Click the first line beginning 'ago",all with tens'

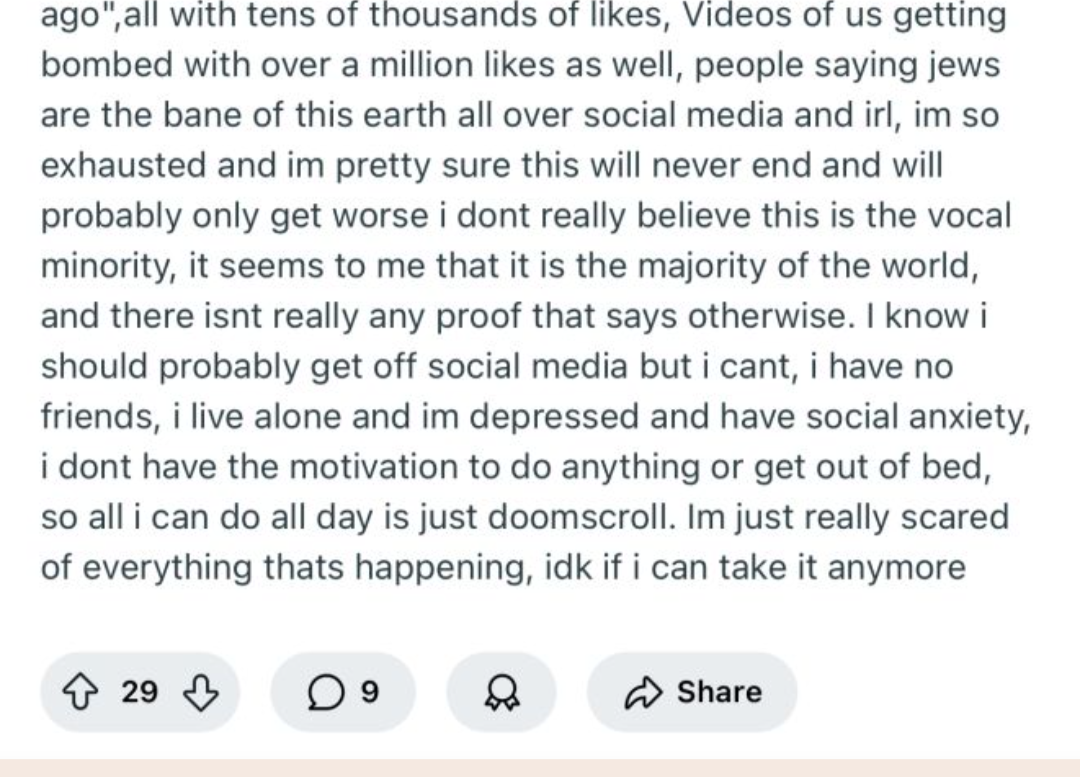click(523, 17)
